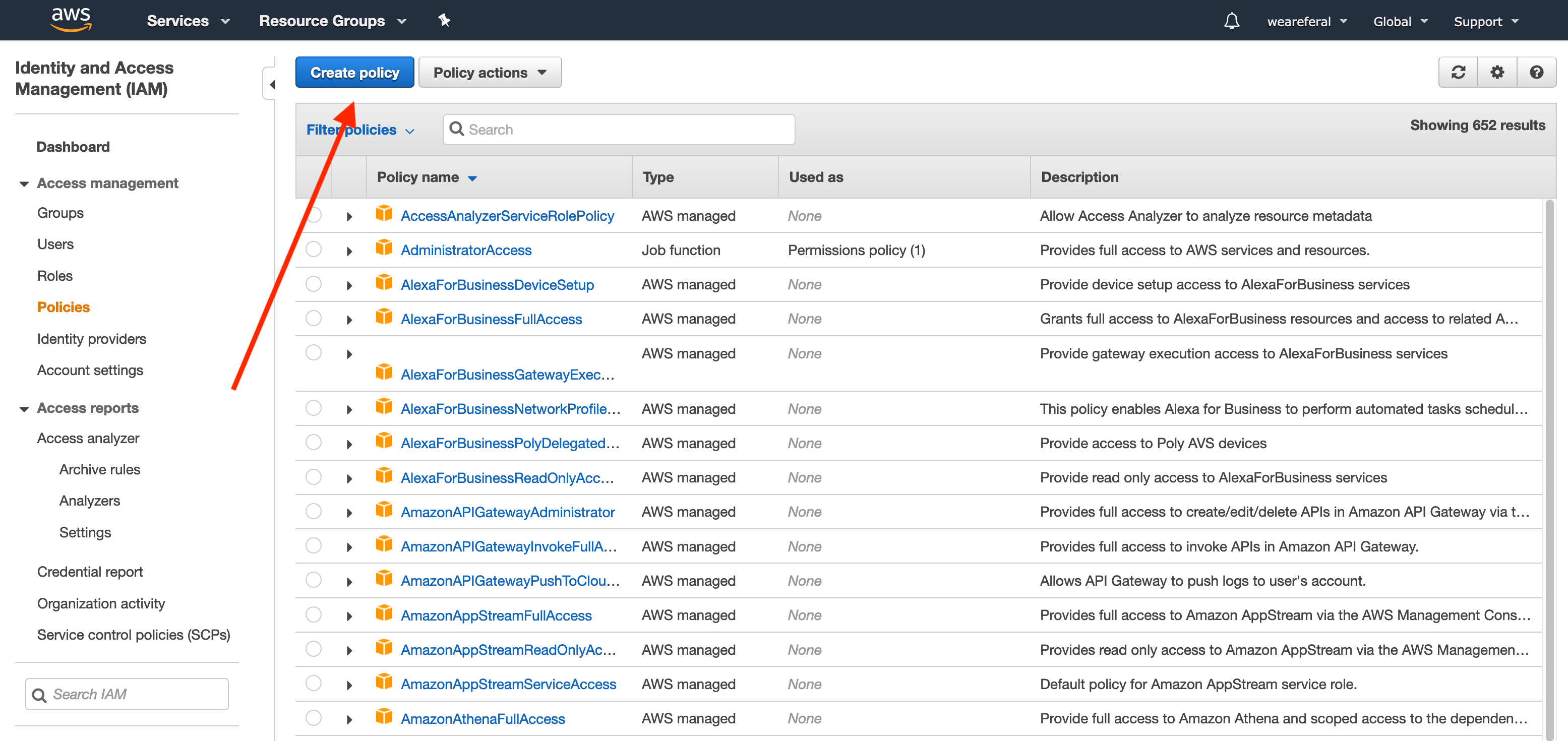Open the Global region dropdown

click(1400, 21)
